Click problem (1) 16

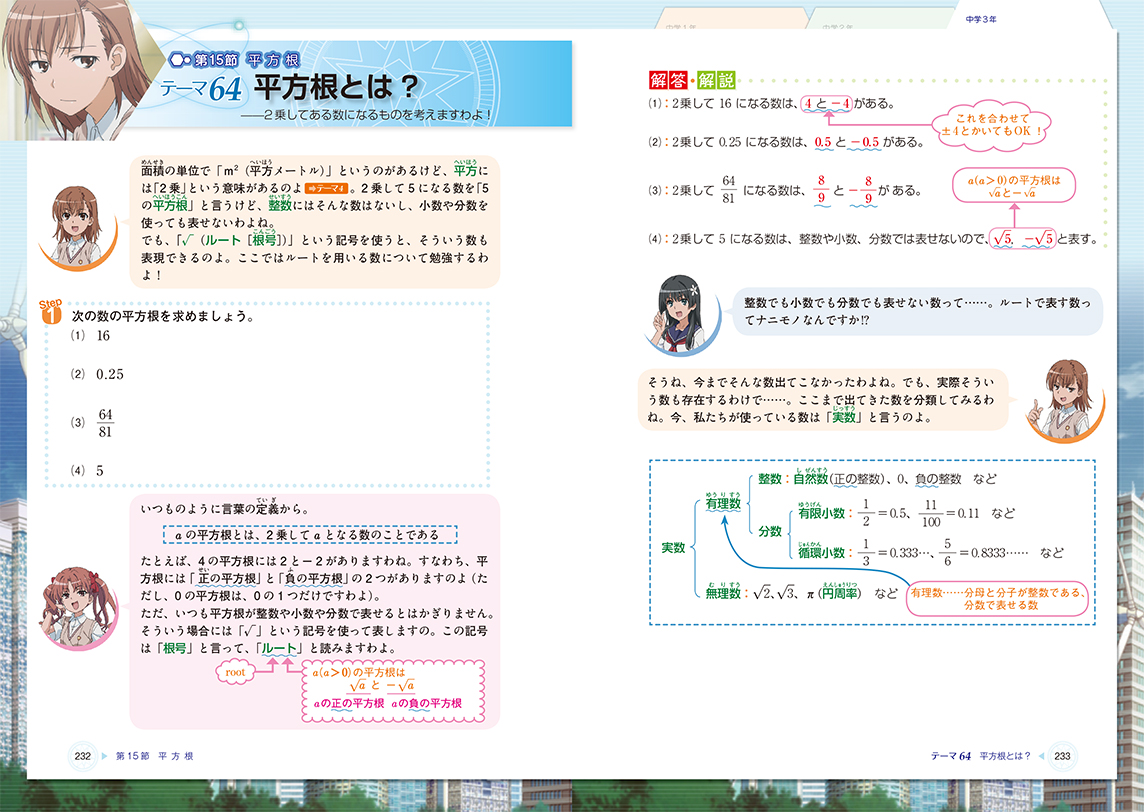(x=90, y=336)
